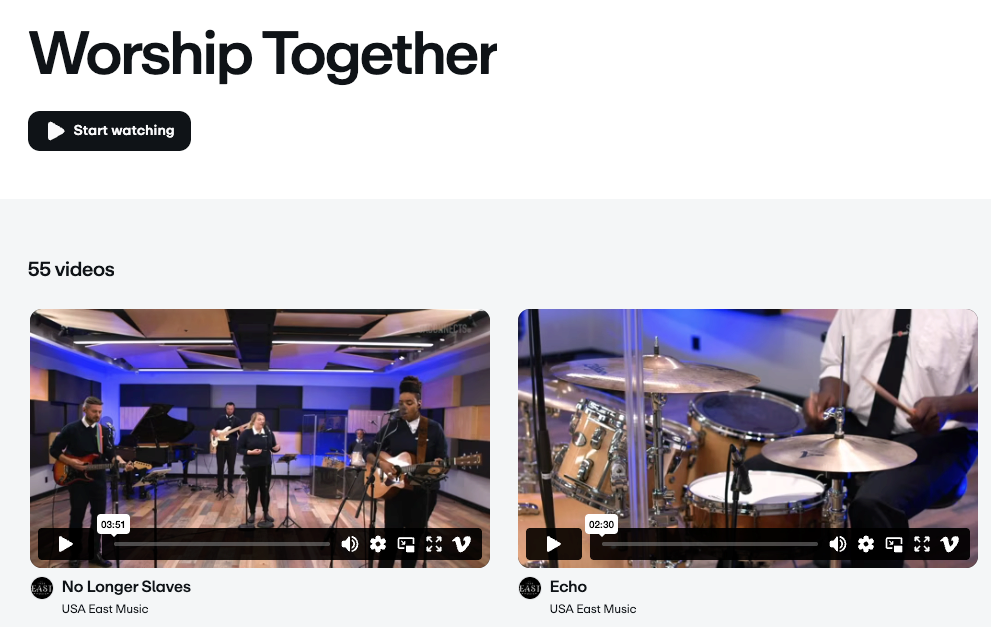Image resolution: width=991 pixels, height=627 pixels.
Task: Select the Echo drum video thumbnail
Action: 748,417
